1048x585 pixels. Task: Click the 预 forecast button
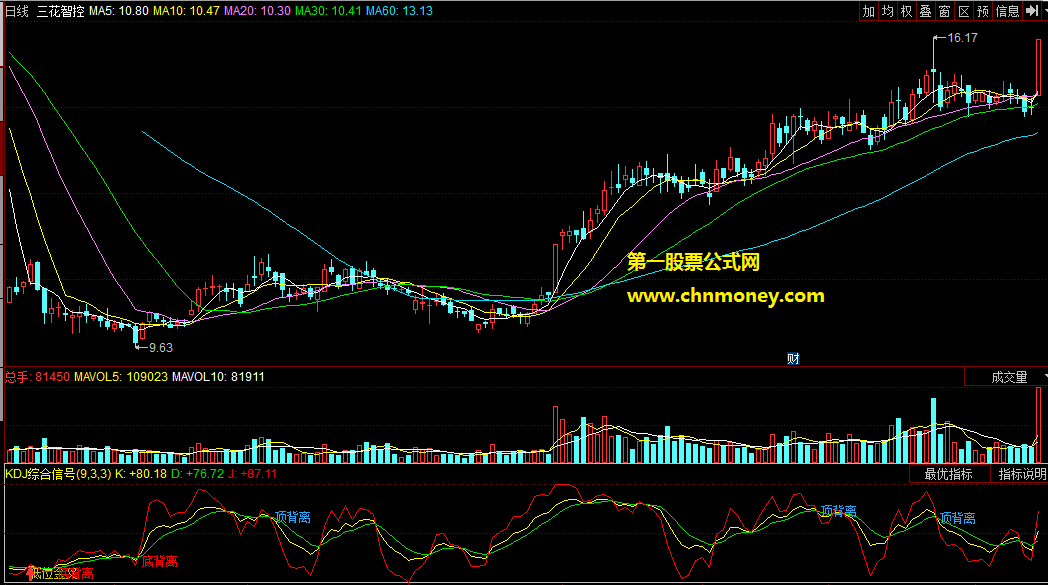[982, 11]
